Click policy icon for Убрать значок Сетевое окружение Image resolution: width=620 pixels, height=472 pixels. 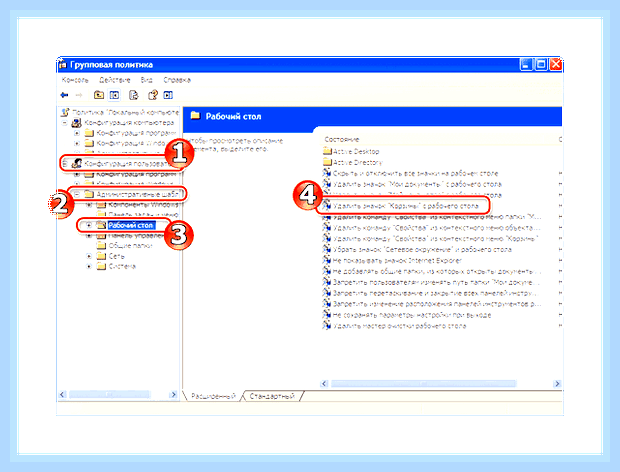click(327, 249)
